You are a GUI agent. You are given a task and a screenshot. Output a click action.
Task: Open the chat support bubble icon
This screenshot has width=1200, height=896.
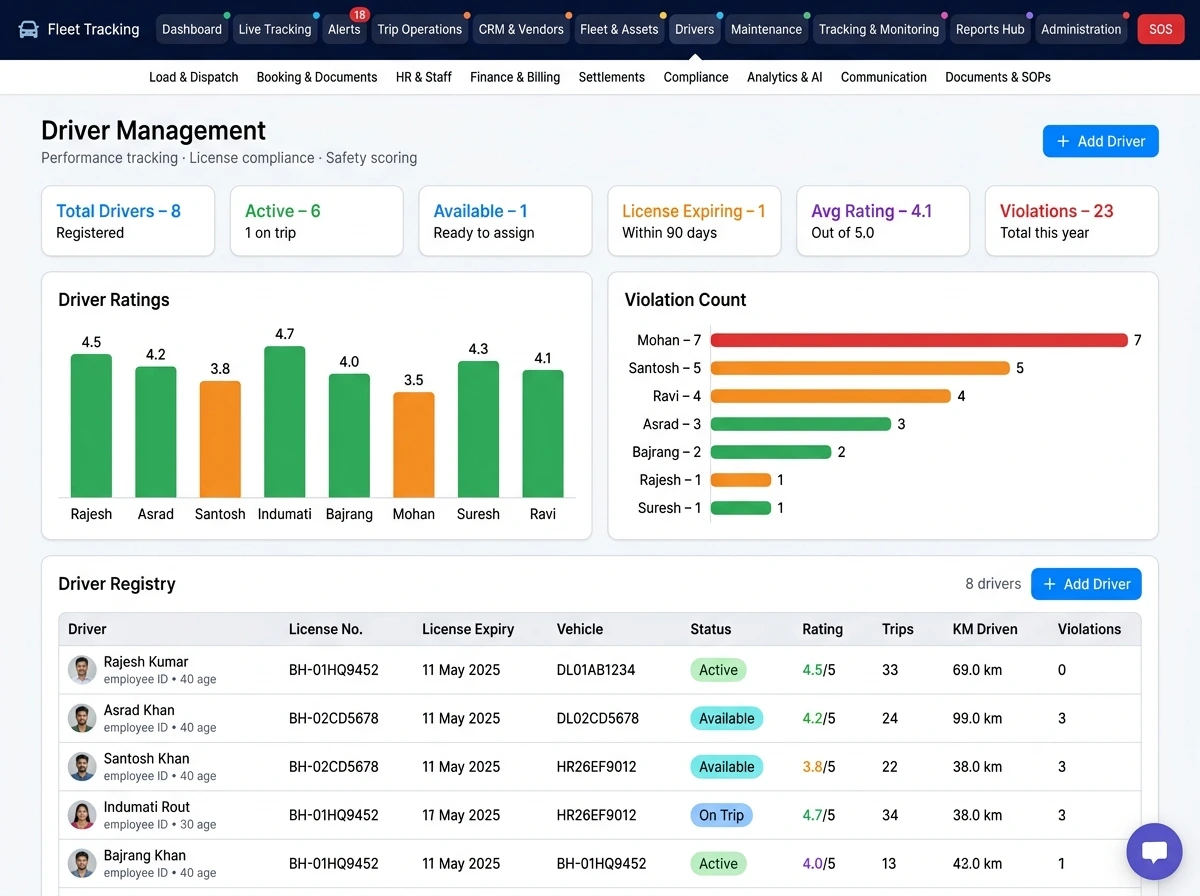(1154, 852)
